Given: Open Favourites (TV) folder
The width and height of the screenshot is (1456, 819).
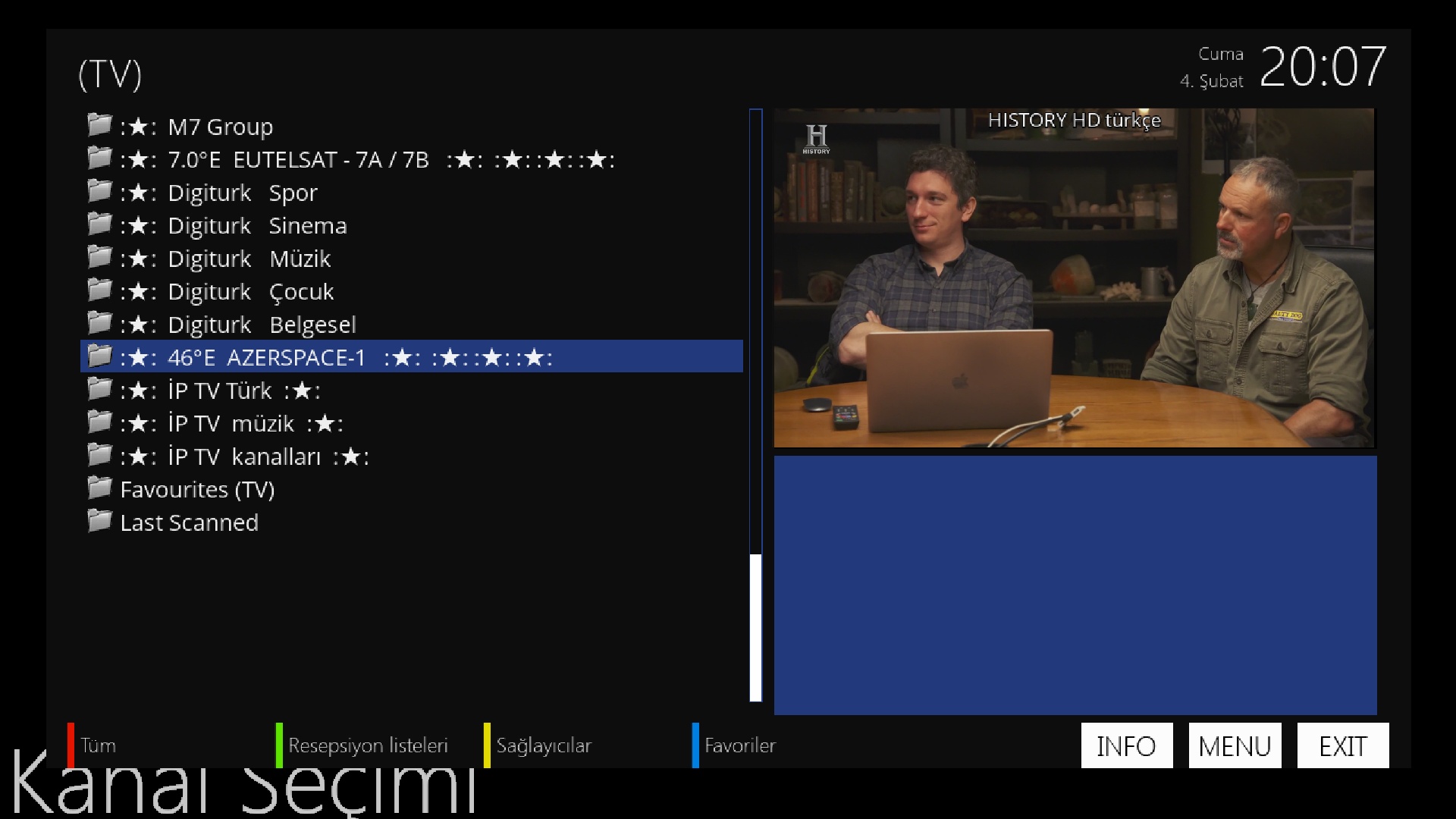Looking at the screenshot, I should [412, 489].
